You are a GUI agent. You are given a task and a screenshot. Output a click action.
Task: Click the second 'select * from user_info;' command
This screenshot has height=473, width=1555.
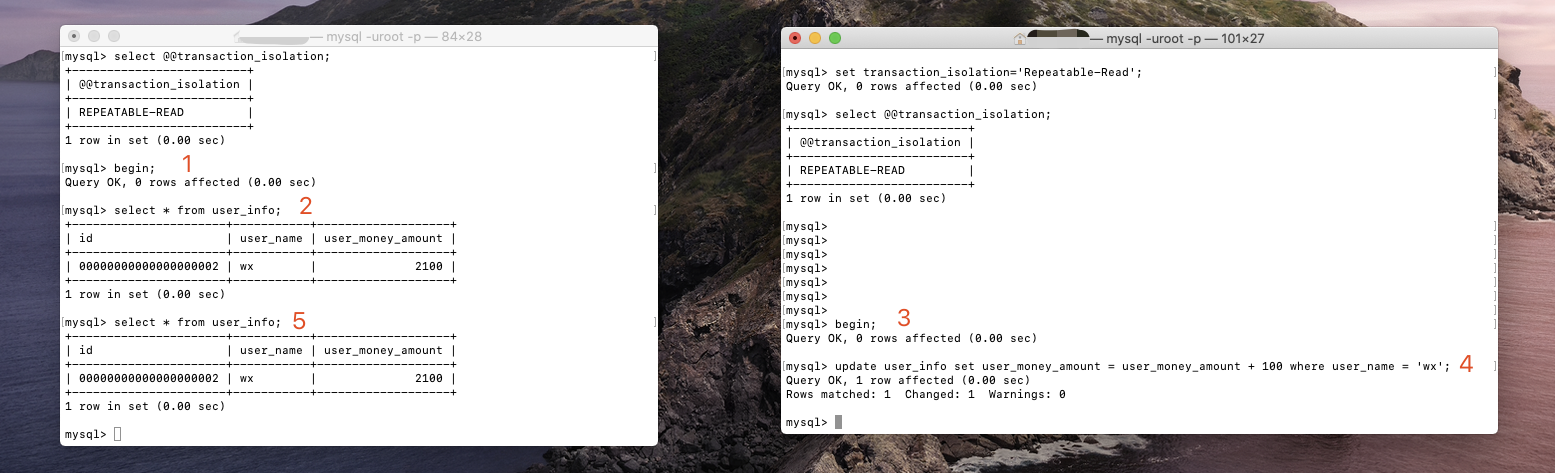[x=198, y=322]
